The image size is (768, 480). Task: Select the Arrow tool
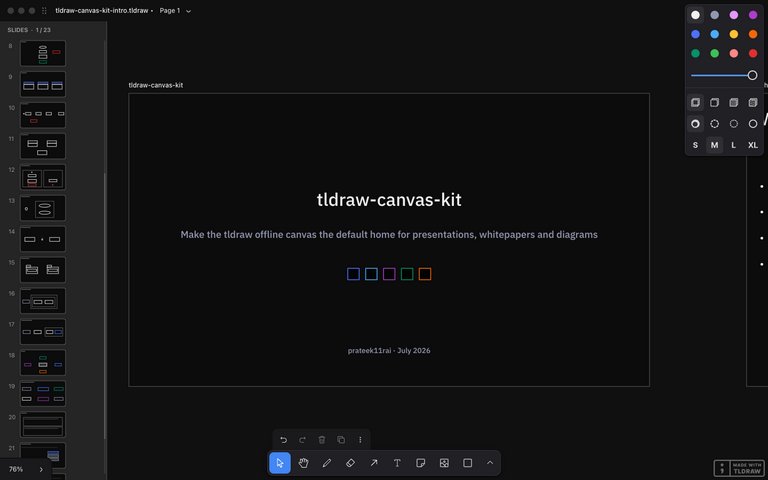[374, 463]
